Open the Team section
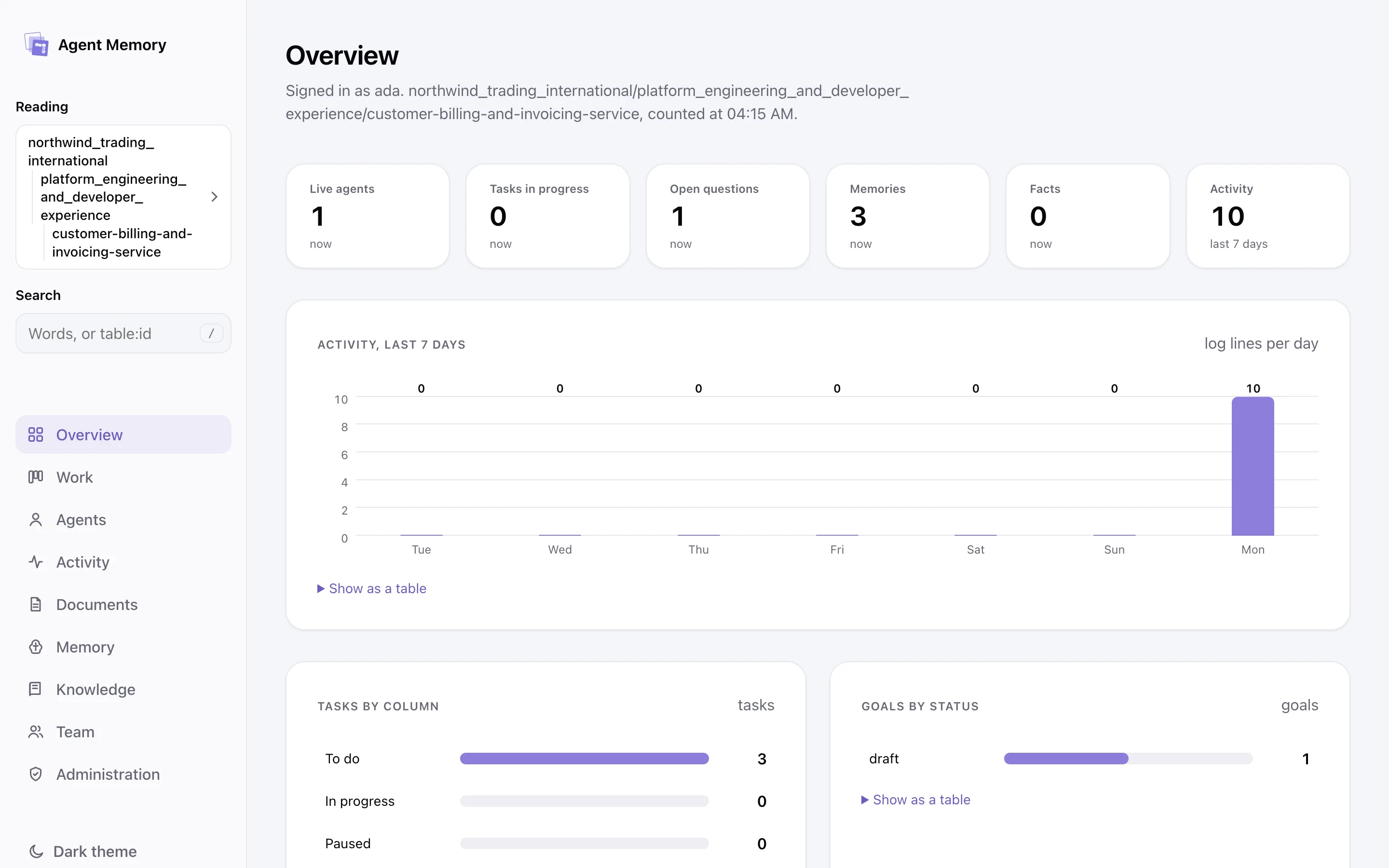 pyautogui.click(x=123, y=732)
